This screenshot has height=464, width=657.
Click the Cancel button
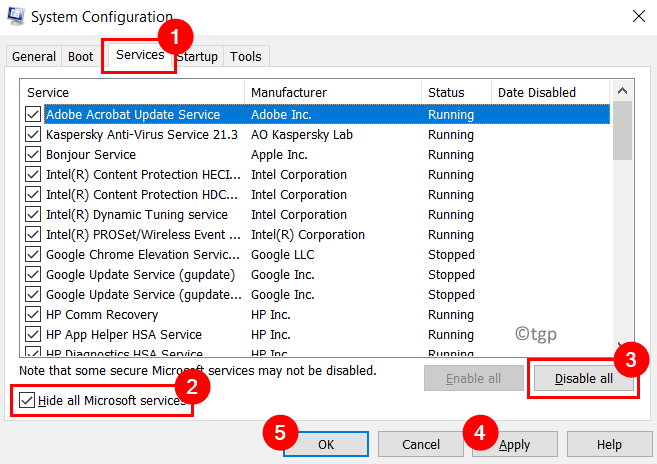click(421, 444)
